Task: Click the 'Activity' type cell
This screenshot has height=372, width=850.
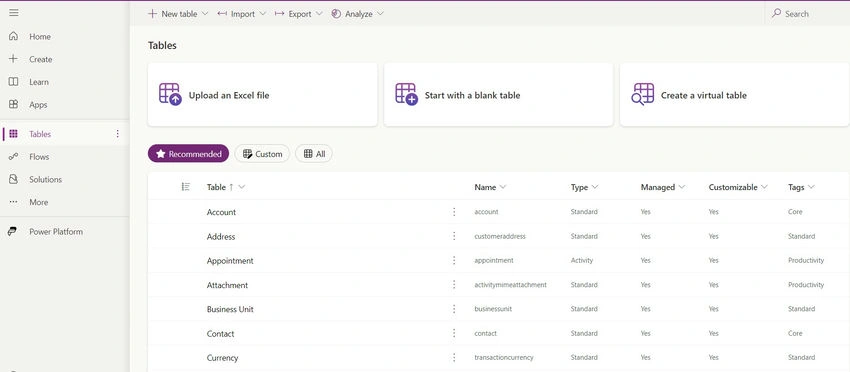Action: coord(582,261)
